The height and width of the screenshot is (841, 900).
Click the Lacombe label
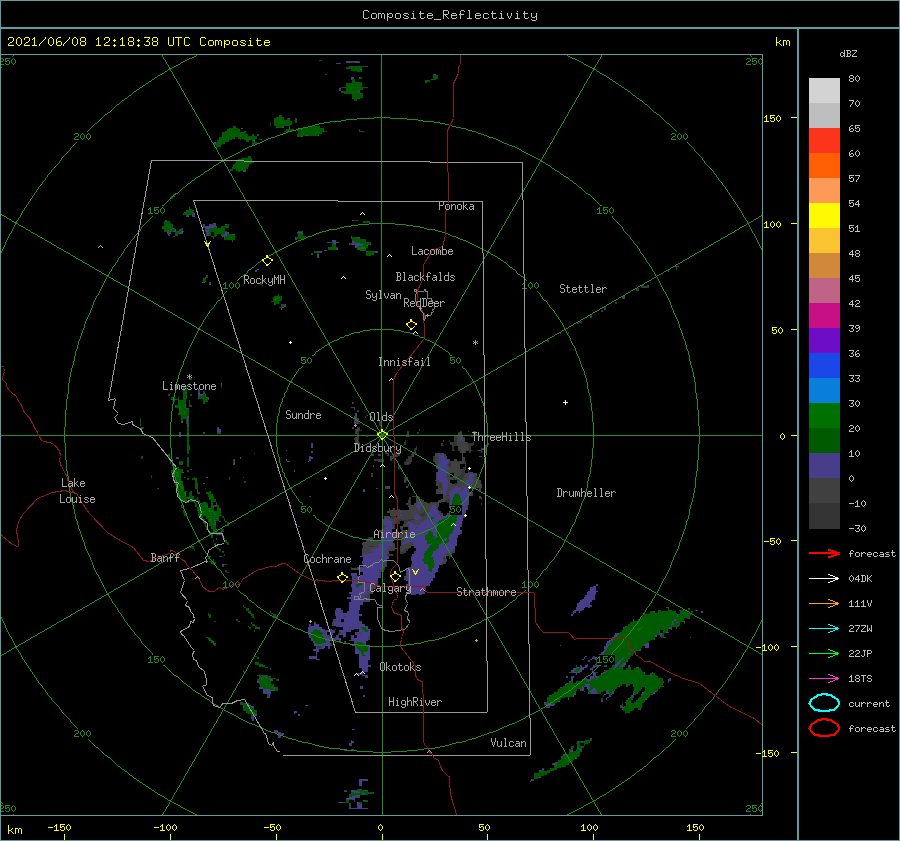click(x=432, y=251)
